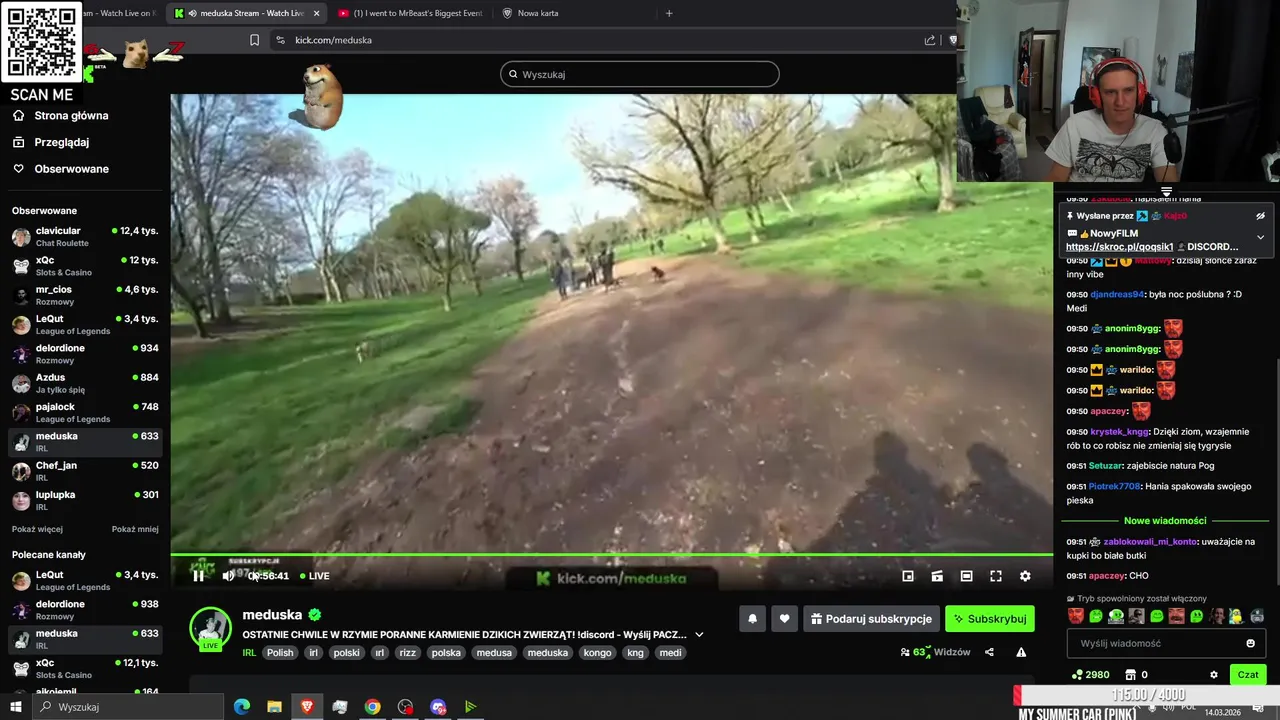Viewport: 1280px width, 720px height.
Task: Collapse the pinned message chevron
Action: [x=1260, y=238]
